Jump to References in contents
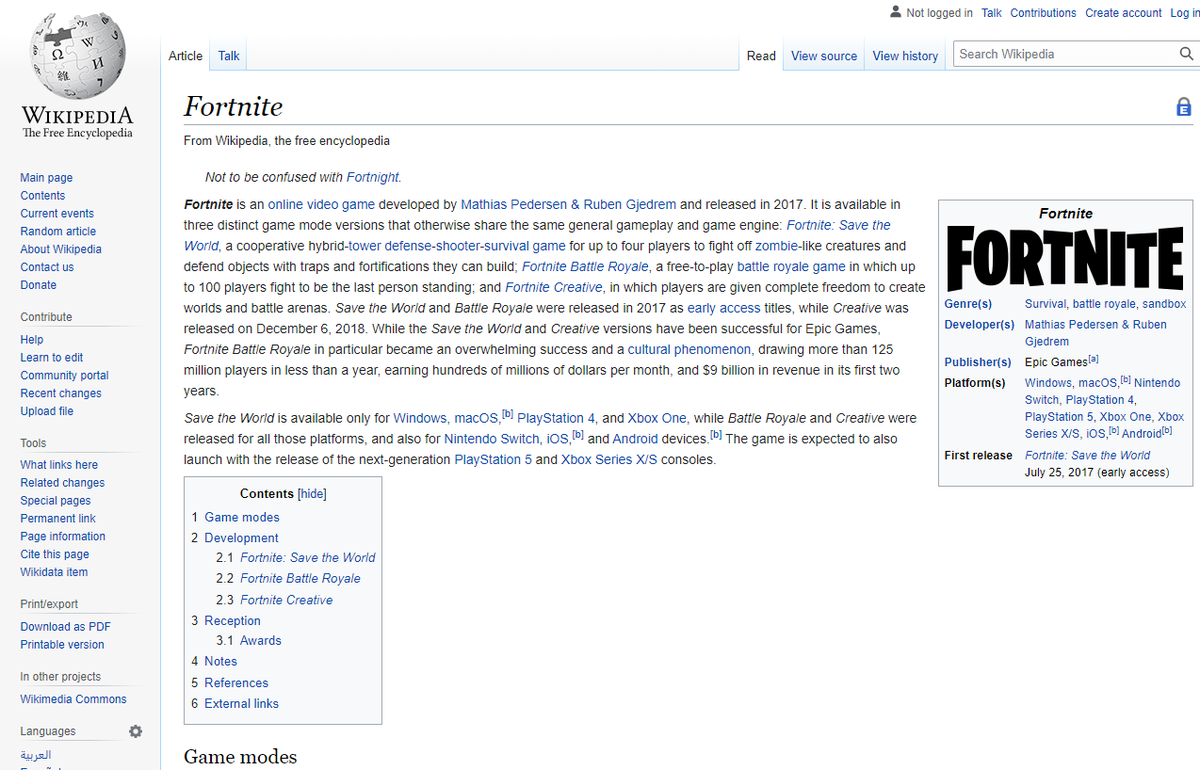Screen dimensions: 1200x770 (236, 683)
